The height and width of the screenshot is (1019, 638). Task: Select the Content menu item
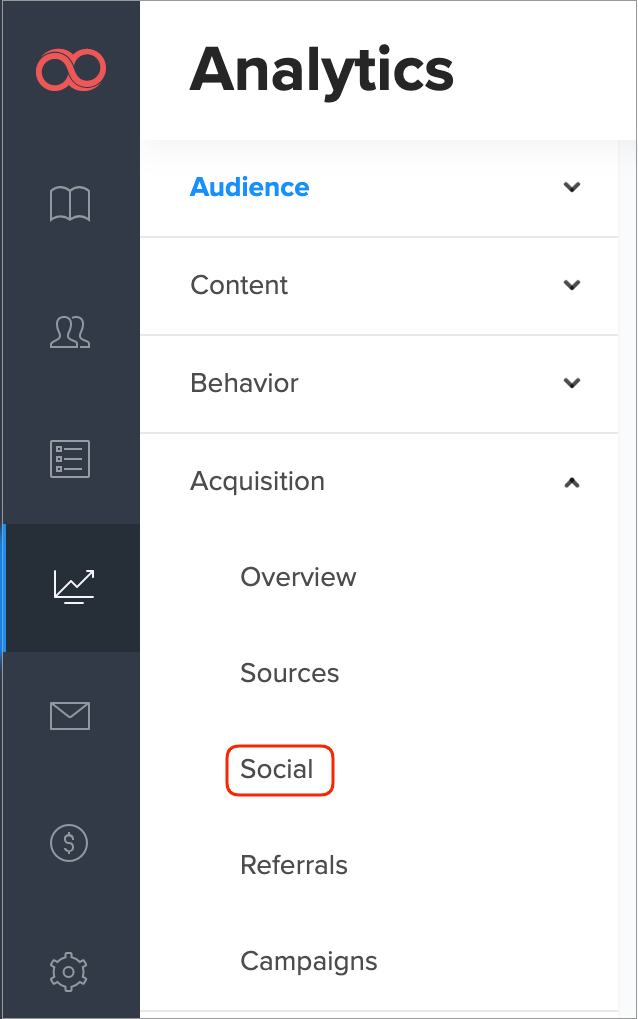tap(239, 285)
